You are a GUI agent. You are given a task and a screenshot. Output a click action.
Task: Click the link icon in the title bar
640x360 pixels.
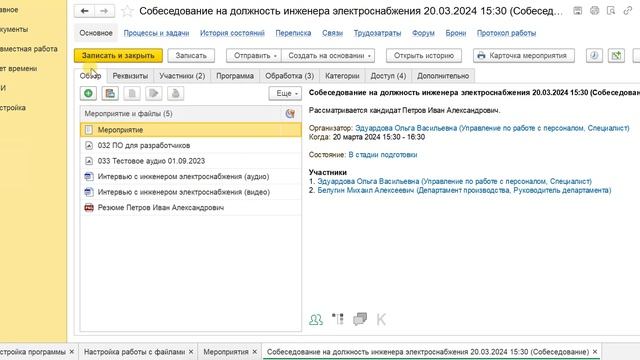pos(628,11)
